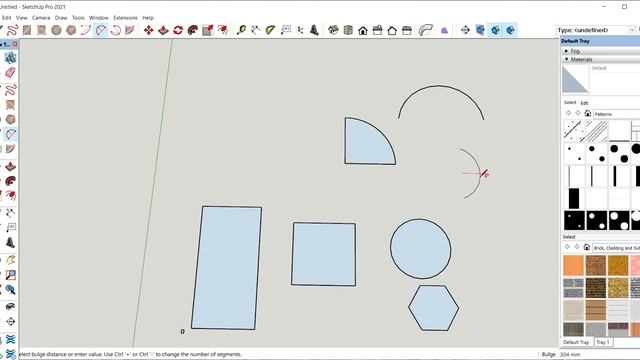
Task: Switch to Left view
Action: pos(407,30)
